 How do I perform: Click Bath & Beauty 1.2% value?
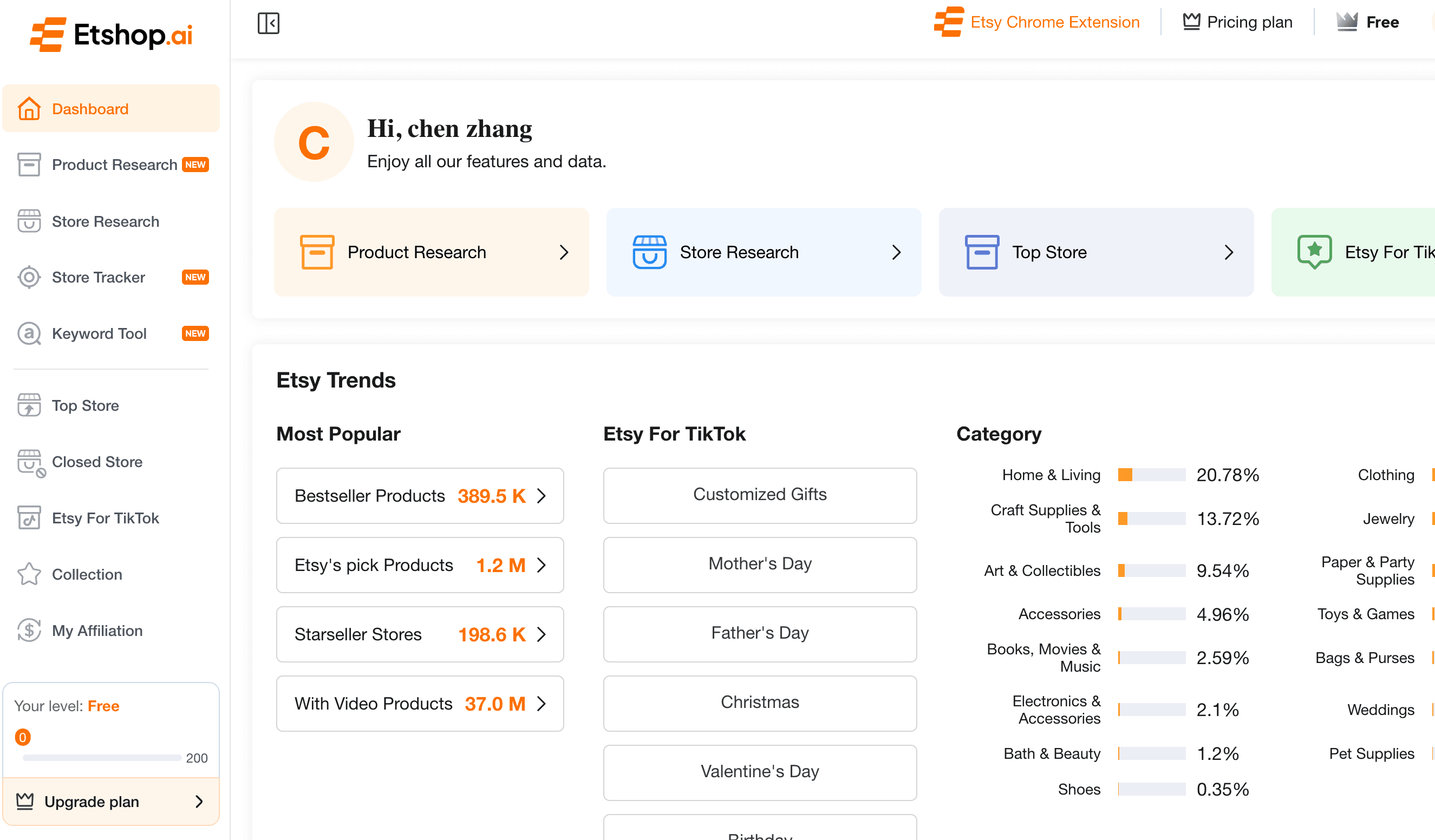point(1217,753)
